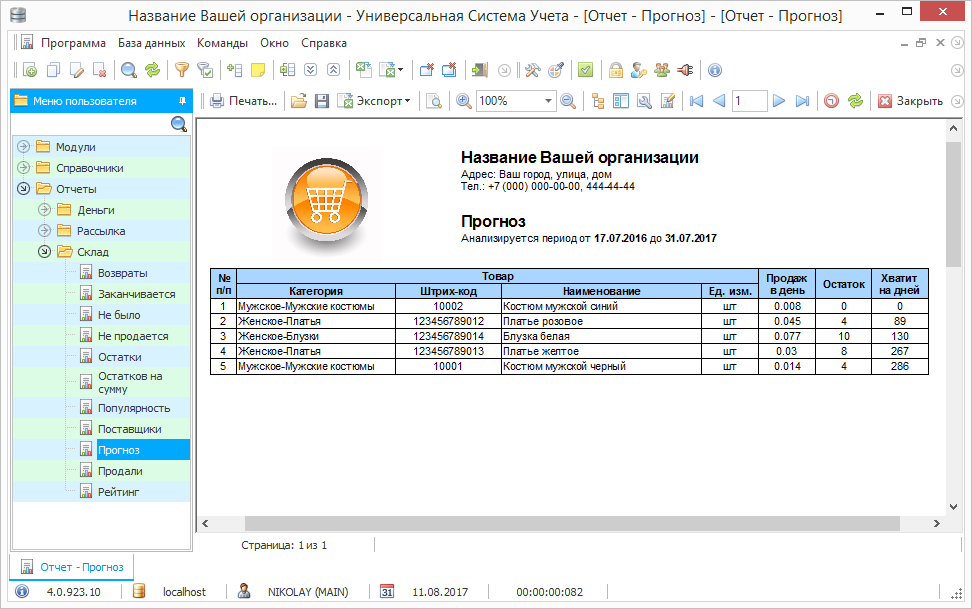Click the collapse all groups double-chevron-up icon
Image resolution: width=972 pixels, height=609 pixels.
pyautogui.click(x=334, y=70)
